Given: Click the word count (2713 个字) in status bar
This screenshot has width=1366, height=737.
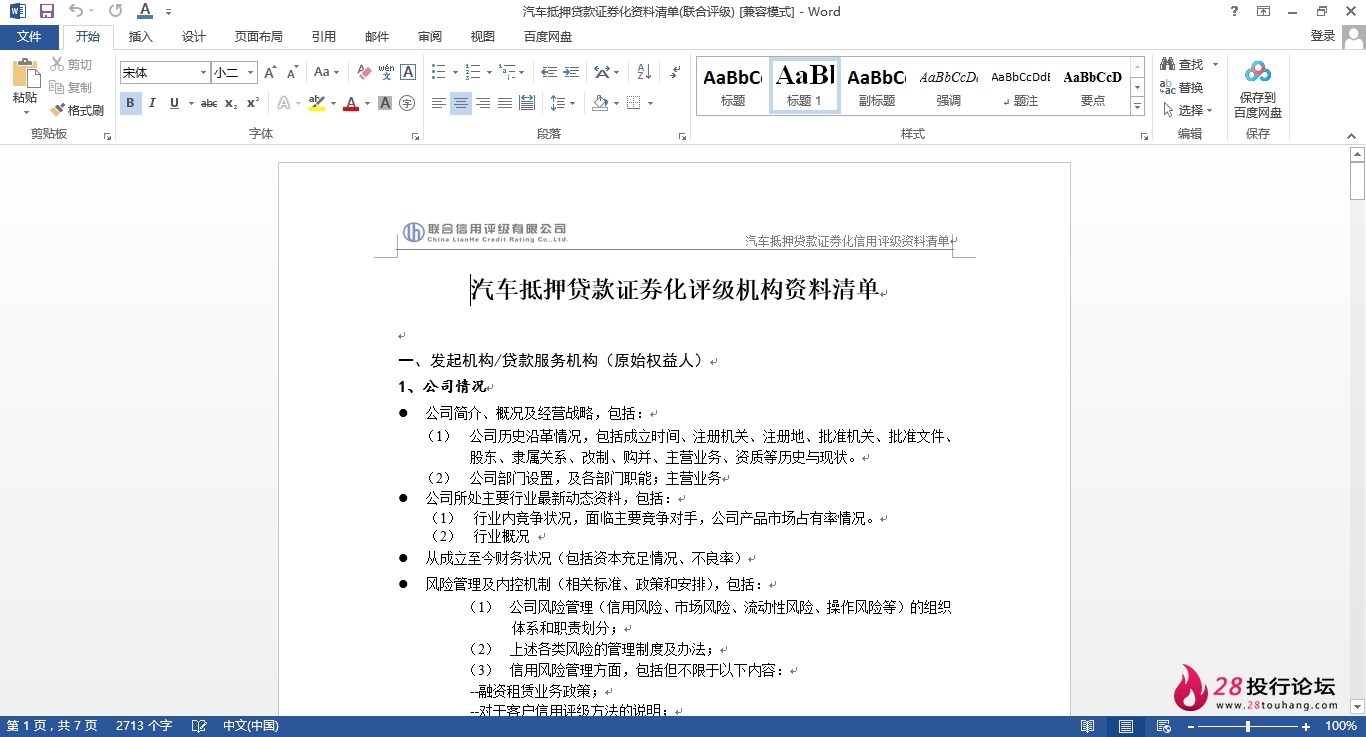Looking at the screenshot, I should tap(144, 726).
